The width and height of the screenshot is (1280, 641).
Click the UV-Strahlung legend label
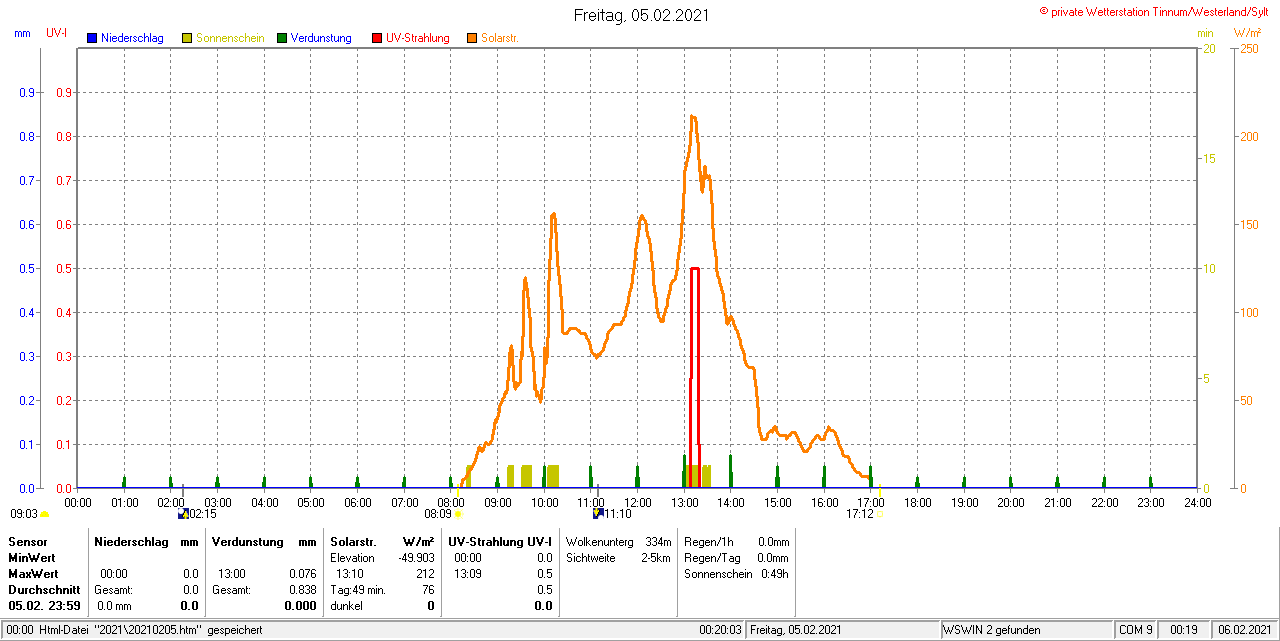point(418,38)
